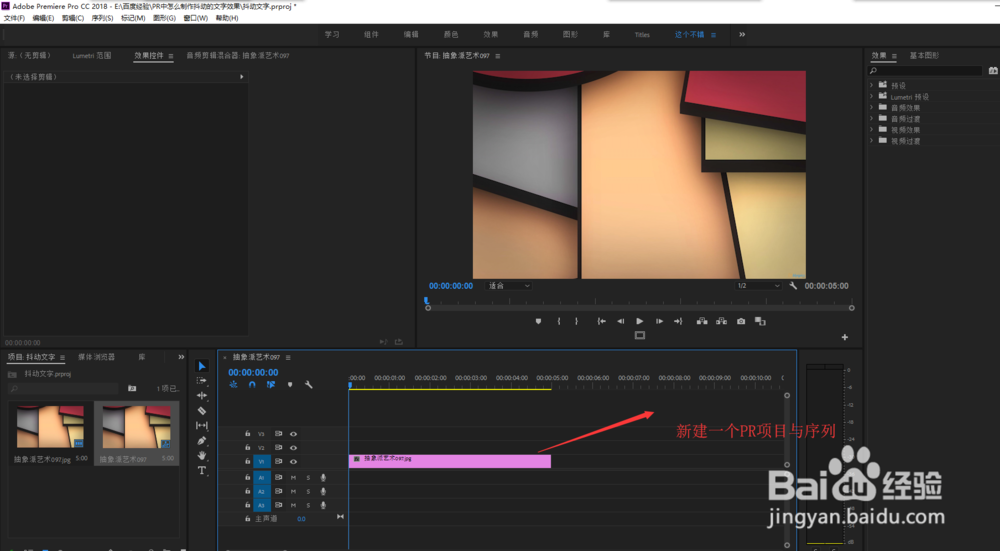The image size is (1000, 551).
Task: Click the Lift button
Action: point(702,321)
